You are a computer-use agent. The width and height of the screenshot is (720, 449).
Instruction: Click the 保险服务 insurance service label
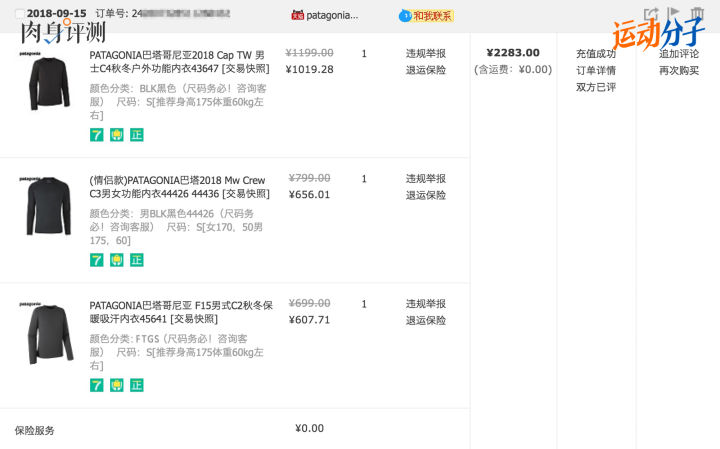[x=34, y=431]
